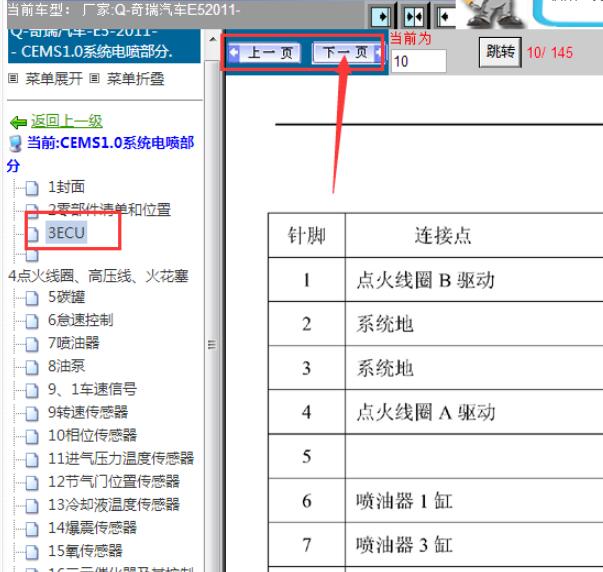Click document icon beside 13冷却液温度传感器
The width and height of the screenshot is (603, 572).
[32, 506]
